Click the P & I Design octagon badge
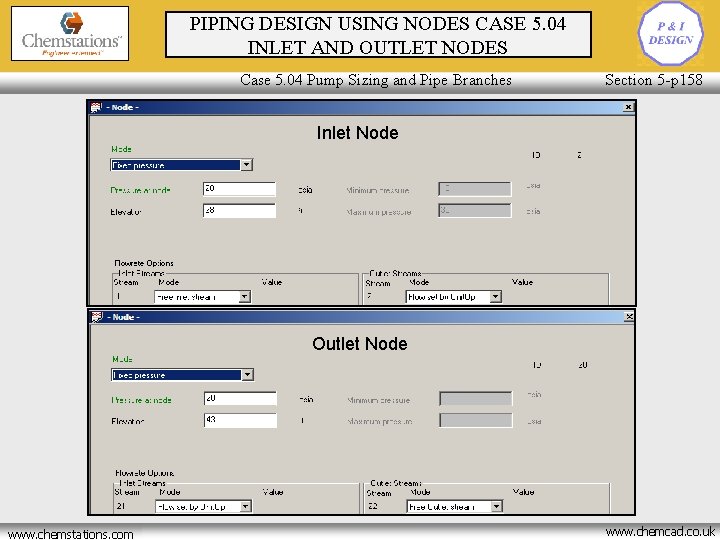720x540 pixels. point(670,33)
